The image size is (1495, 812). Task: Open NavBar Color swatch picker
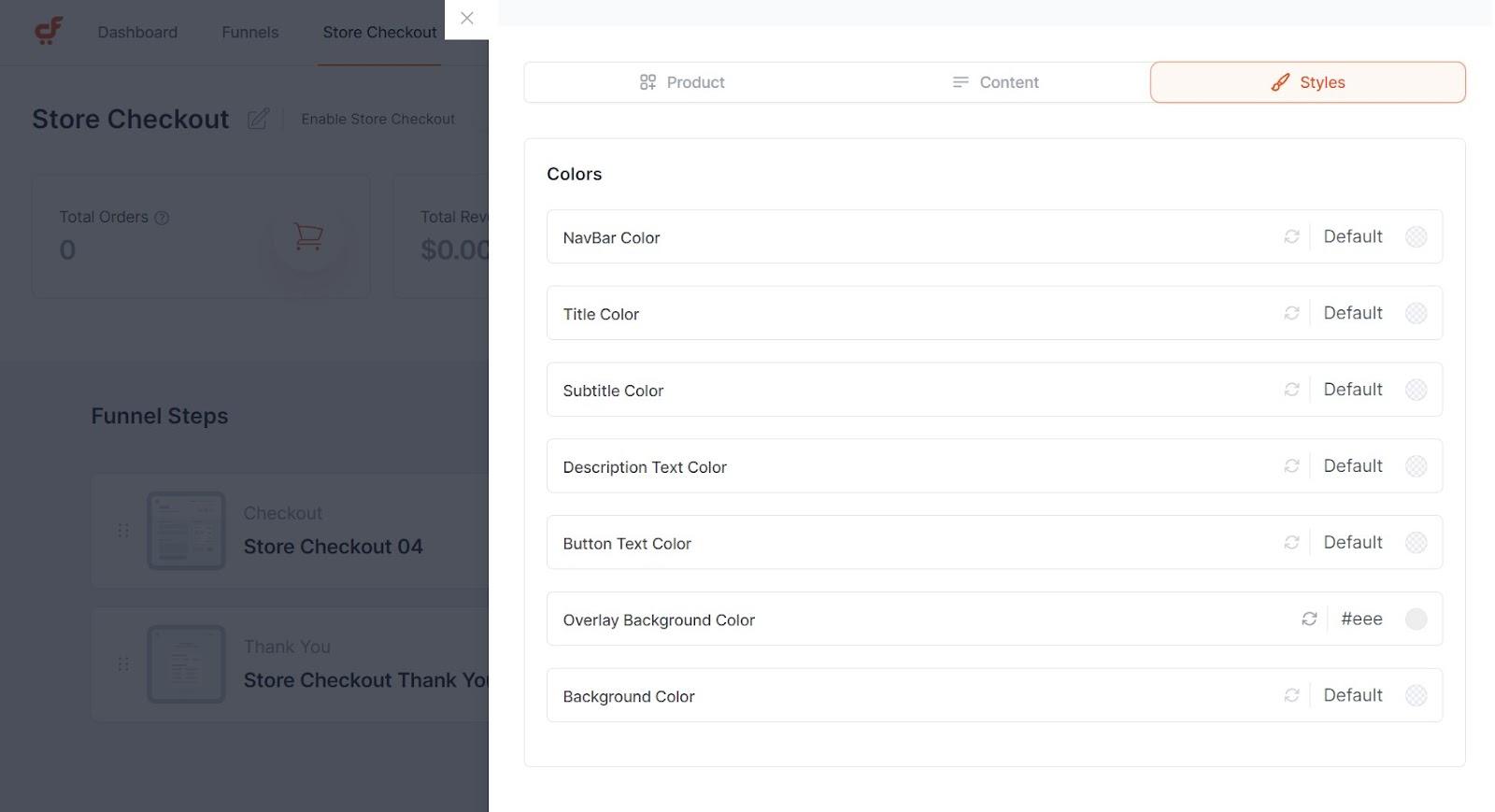[1417, 236]
